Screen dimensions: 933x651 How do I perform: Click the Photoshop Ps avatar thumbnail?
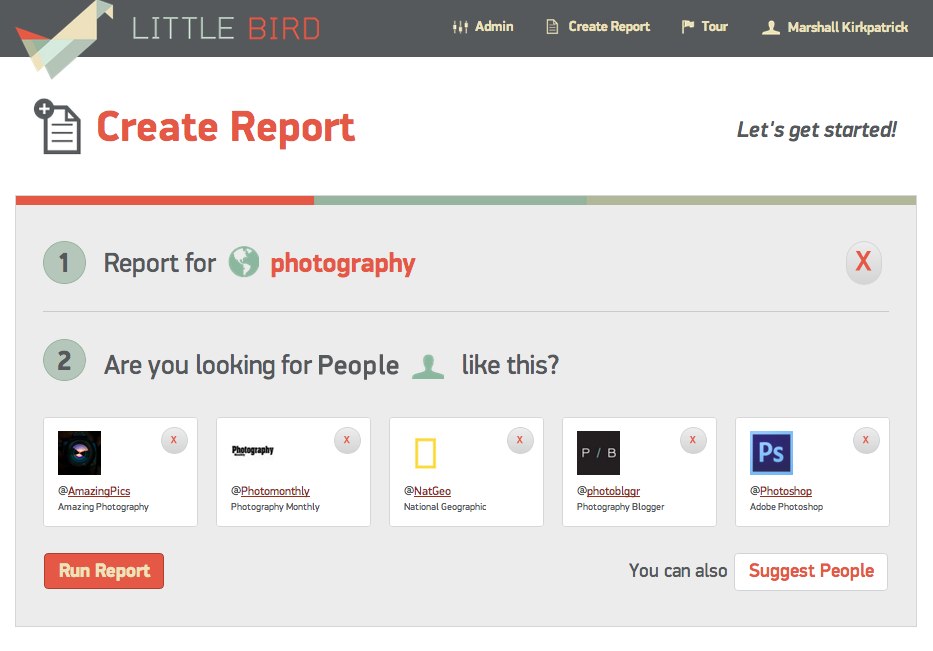771,453
